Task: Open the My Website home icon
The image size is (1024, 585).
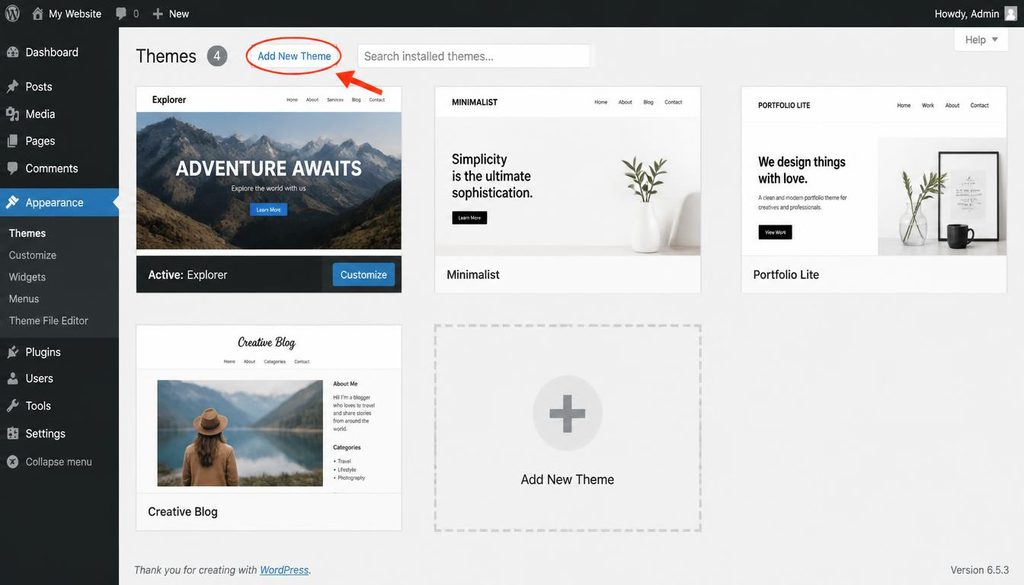Action: (37, 14)
